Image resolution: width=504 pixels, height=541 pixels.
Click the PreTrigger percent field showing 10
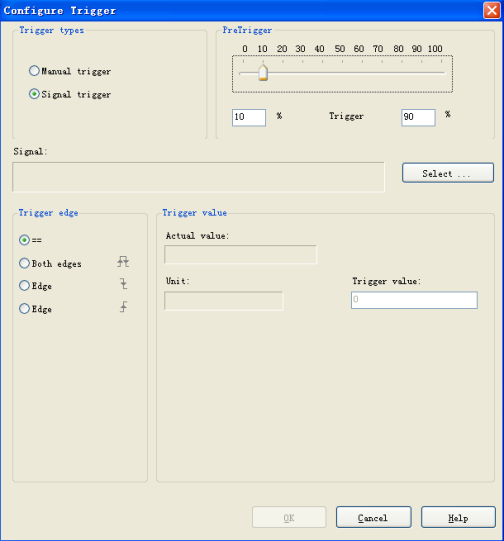[x=249, y=117]
